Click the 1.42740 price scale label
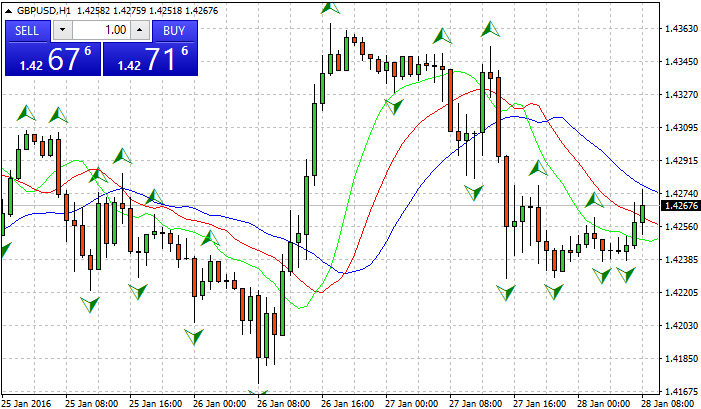Viewport: 701px width, 409px height. (681, 194)
